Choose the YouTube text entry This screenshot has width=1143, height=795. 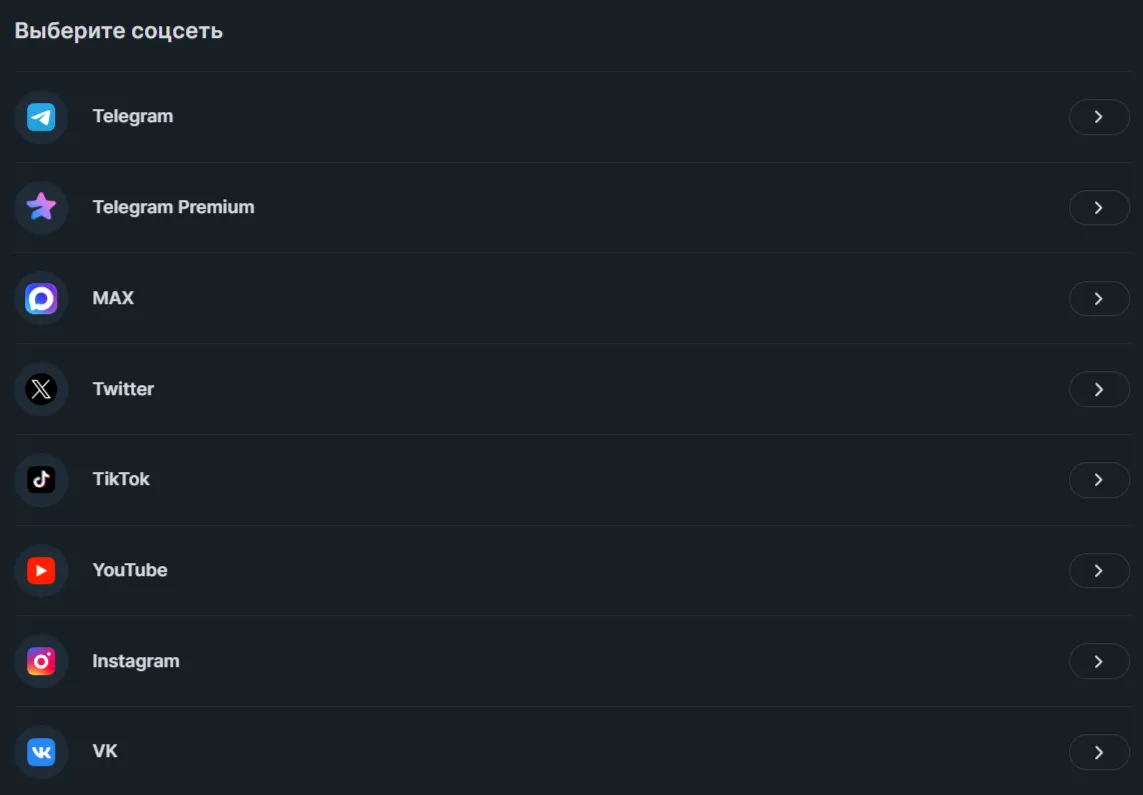click(130, 570)
